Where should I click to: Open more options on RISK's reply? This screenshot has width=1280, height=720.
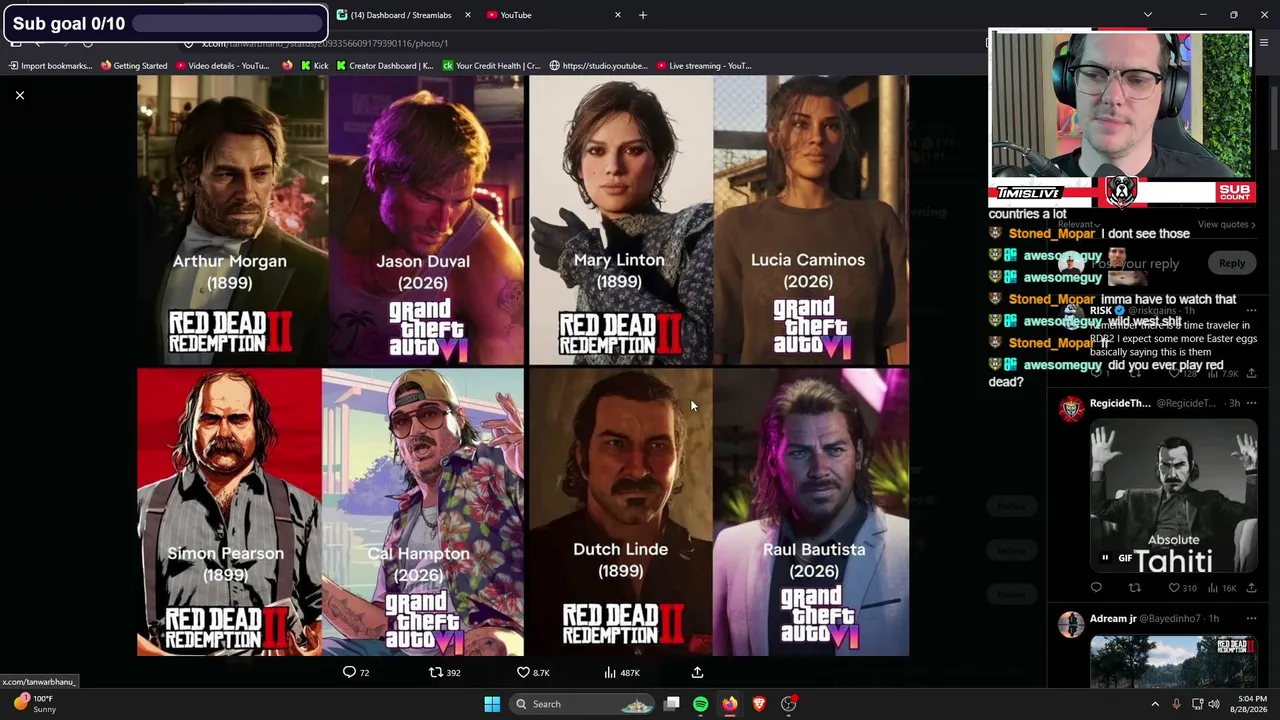click(1251, 311)
